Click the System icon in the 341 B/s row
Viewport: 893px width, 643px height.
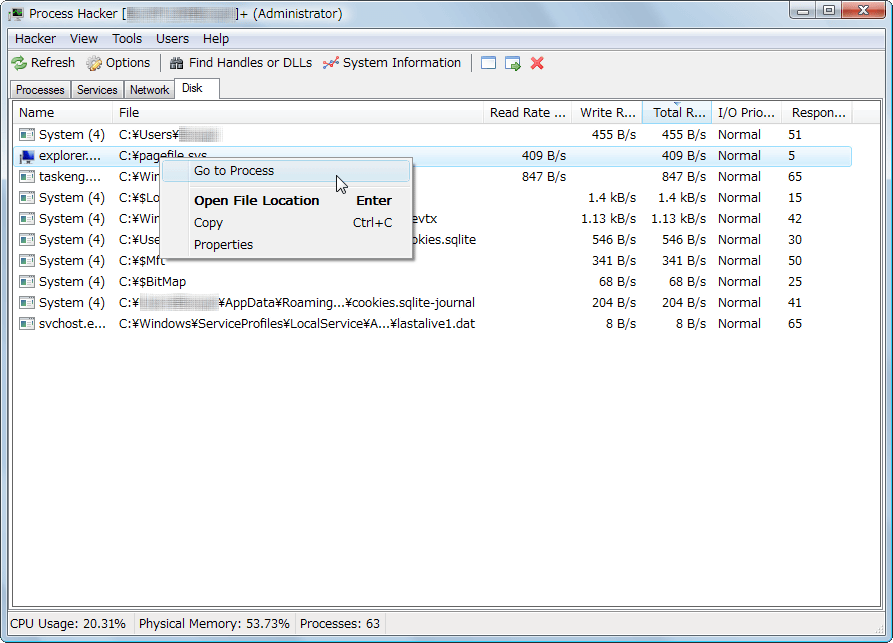click(x=27, y=261)
